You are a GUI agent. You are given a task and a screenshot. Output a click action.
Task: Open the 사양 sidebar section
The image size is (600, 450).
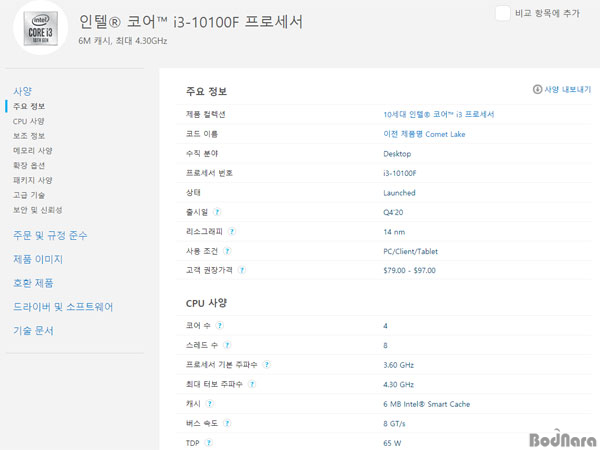pyautogui.click(x=22, y=91)
